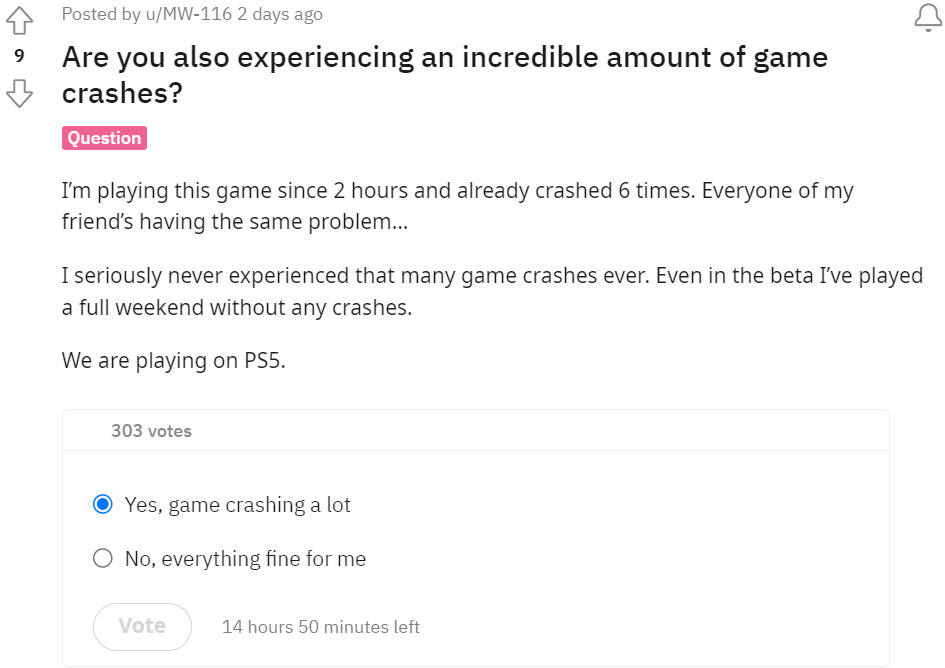
Task: Select the "No, everything fine for me" radio button
Action: (x=102, y=559)
